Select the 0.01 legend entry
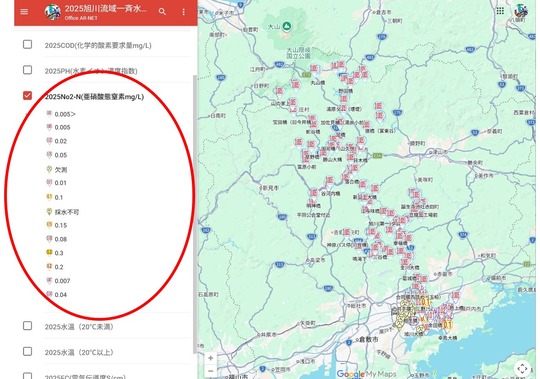The image size is (540, 379). (57, 183)
